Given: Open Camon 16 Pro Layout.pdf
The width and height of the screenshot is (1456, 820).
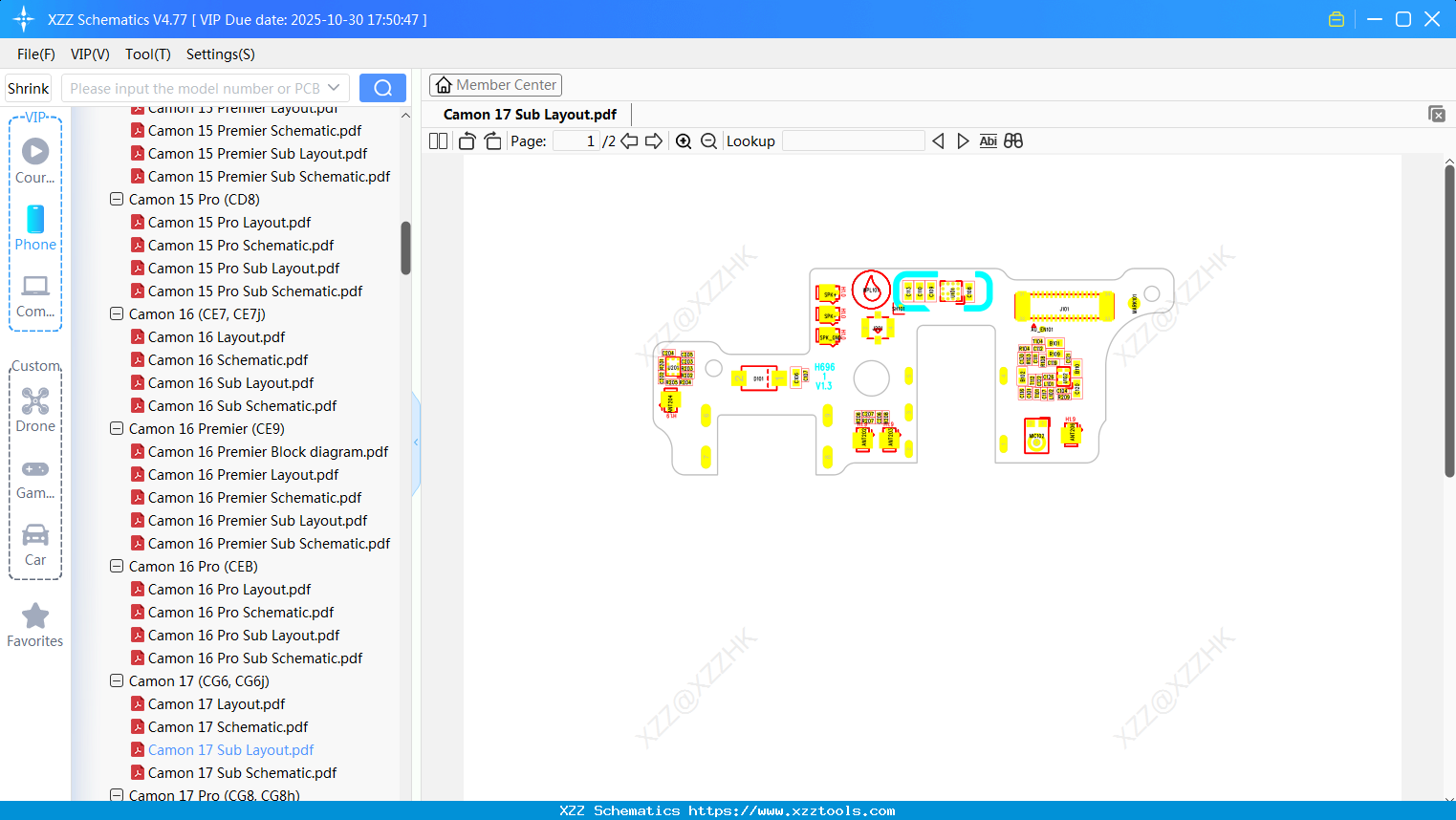Looking at the screenshot, I should (229, 590).
